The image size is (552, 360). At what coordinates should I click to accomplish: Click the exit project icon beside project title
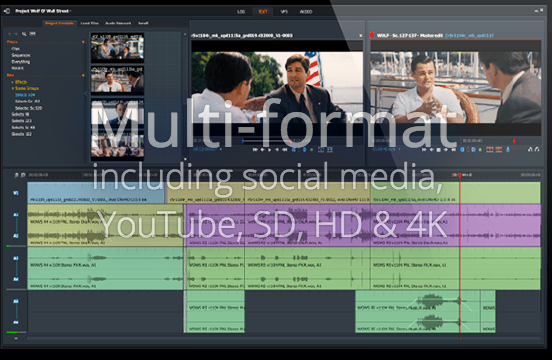point(6,11)
